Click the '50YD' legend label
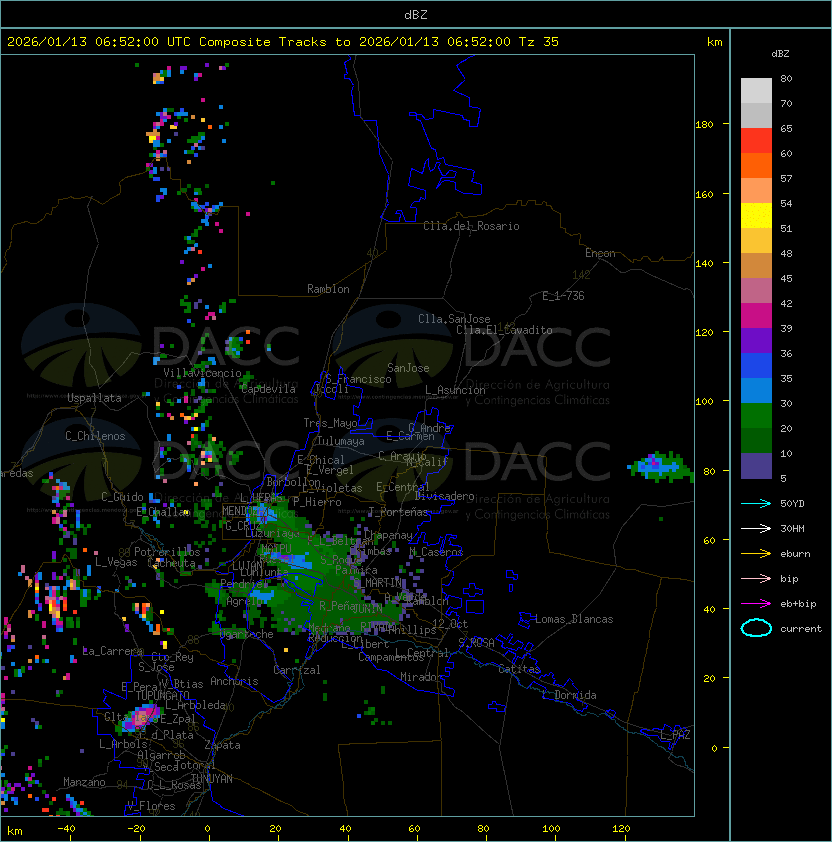Image resolution: width=832 pixels, height=842 pixels. [792, 503]
